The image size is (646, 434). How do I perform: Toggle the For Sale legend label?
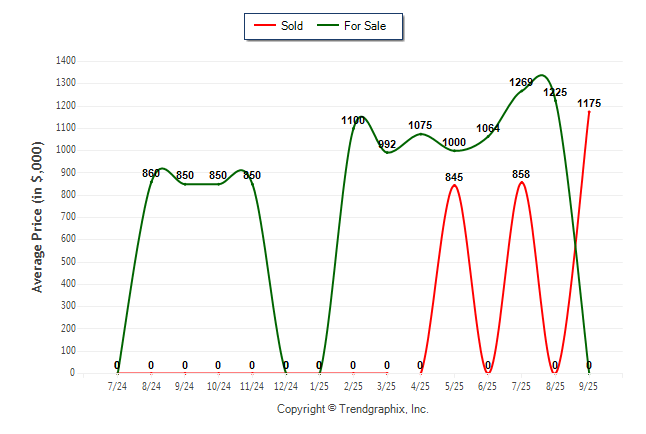[x=366, y=25]
